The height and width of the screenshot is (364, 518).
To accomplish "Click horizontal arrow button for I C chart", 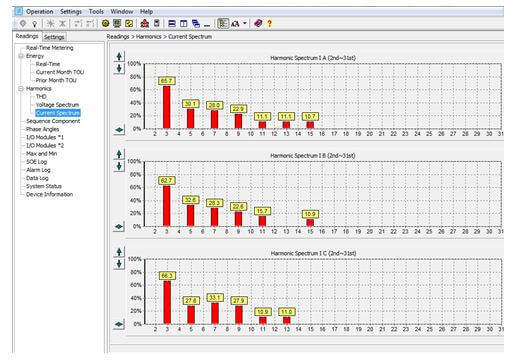I will point(119,324).
